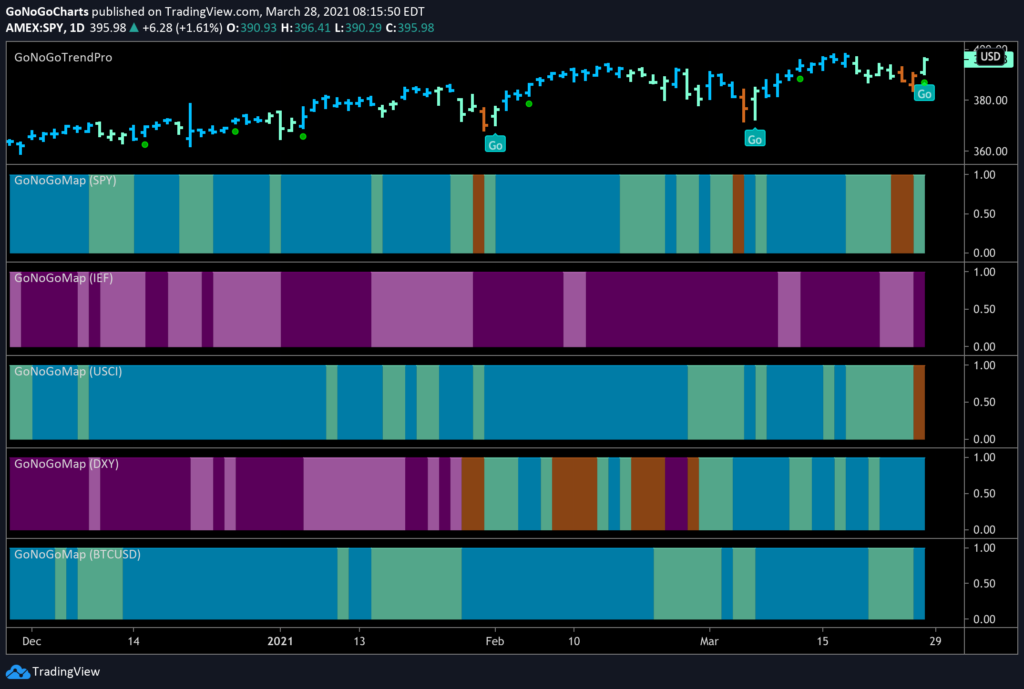Click the Go marker under the latest bar
The width and height of the screenshot is (1024, 689).
(924, 93)
